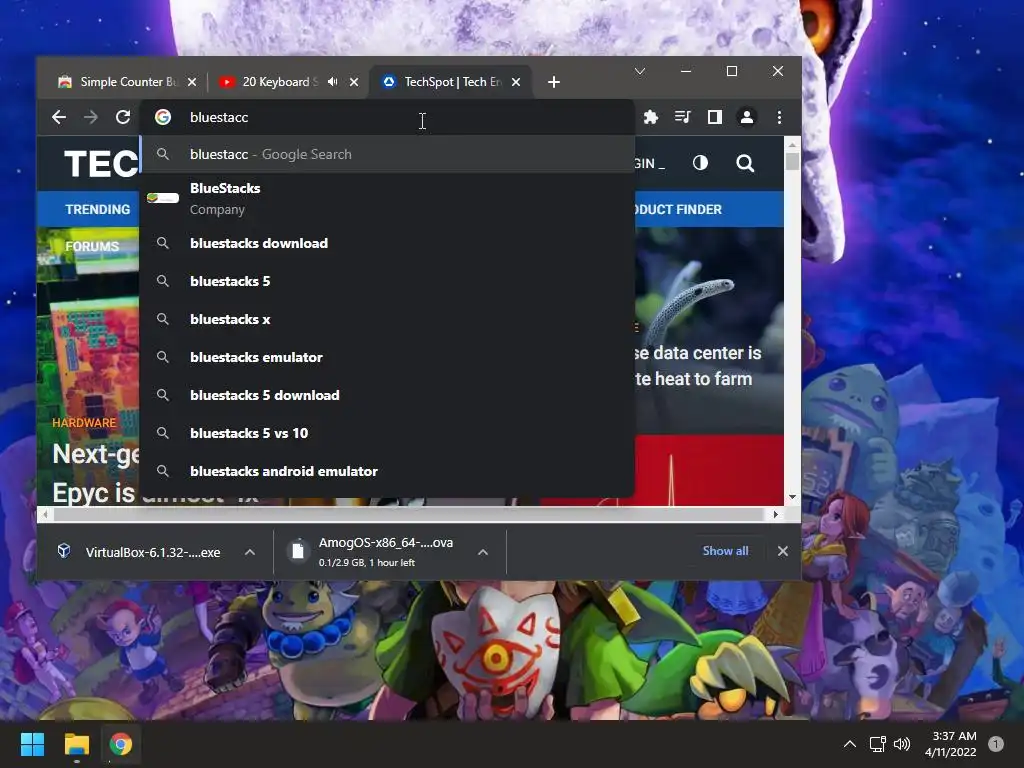Open the tab search chevron dropdown
The width and height of the screenshot is (1024, 768).
pyautogui.click(x=640, y=71)
